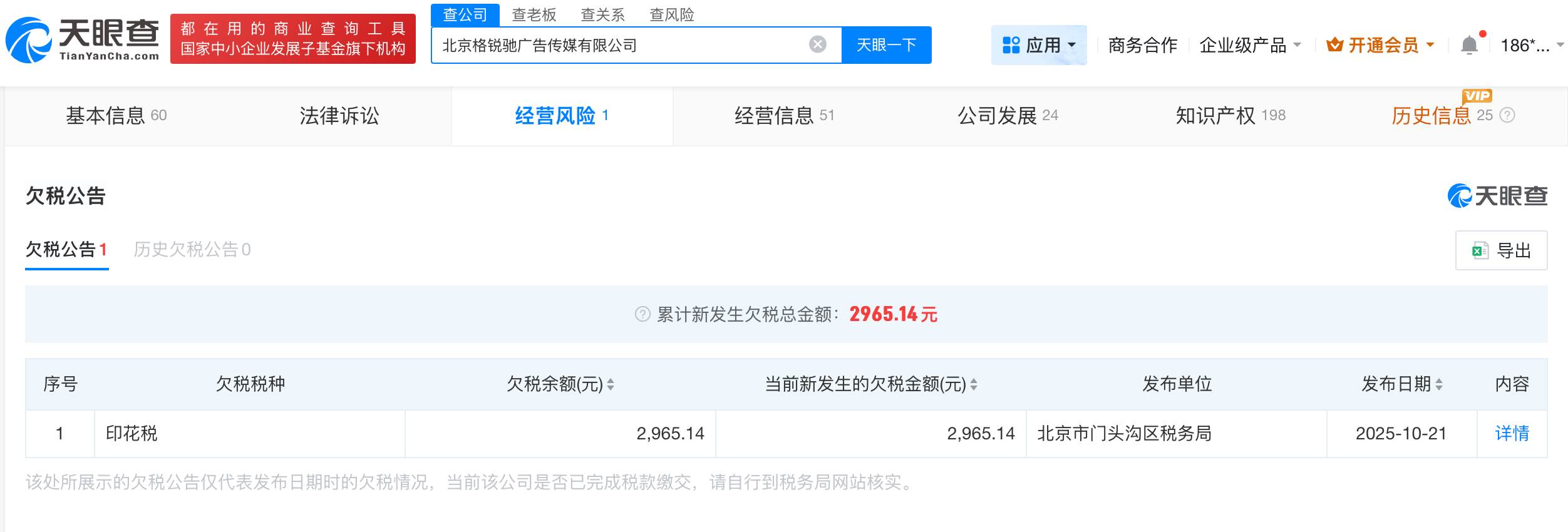Sort by 欠税余额 column arrows
The height and width of the screenshot is (532, 1568).
tap(611, 384)
